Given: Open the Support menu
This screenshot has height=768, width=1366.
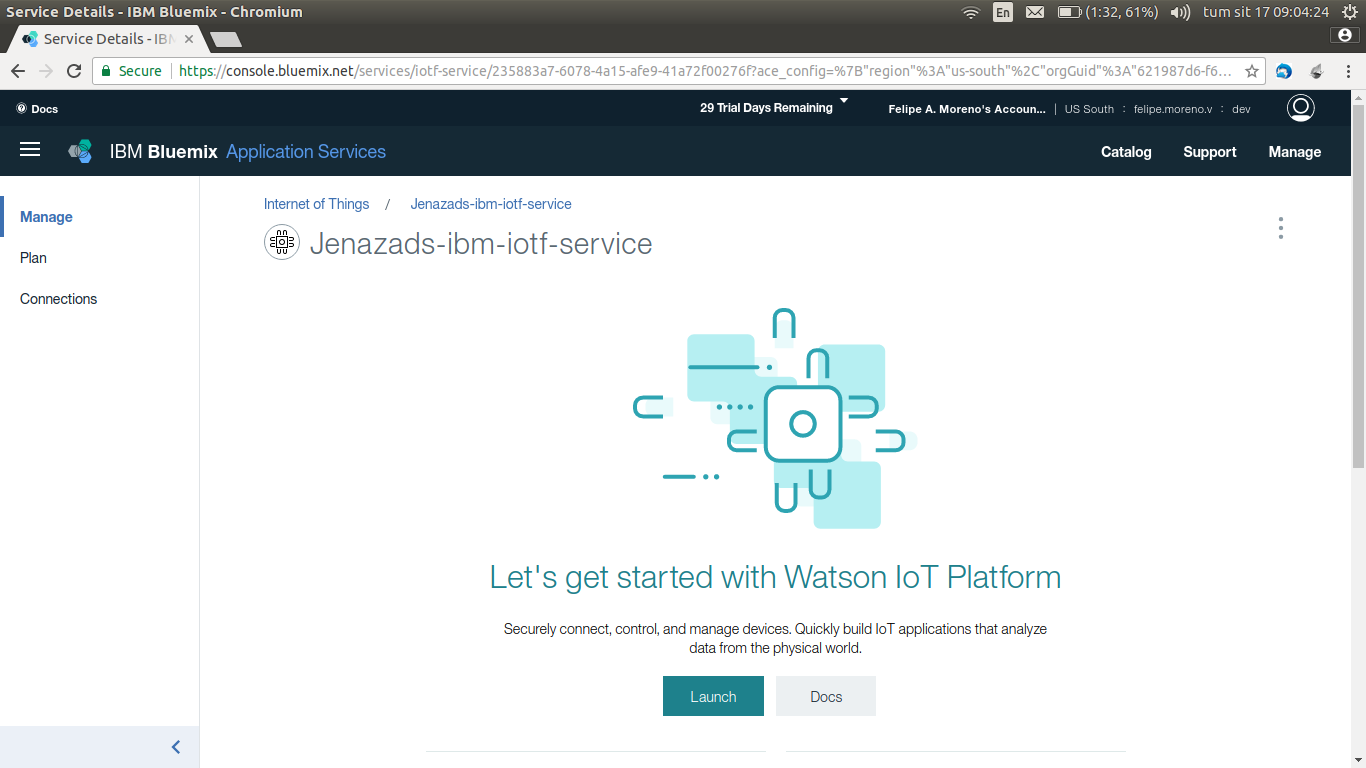Looking at the screenshot, I should tap(1210, 152).
